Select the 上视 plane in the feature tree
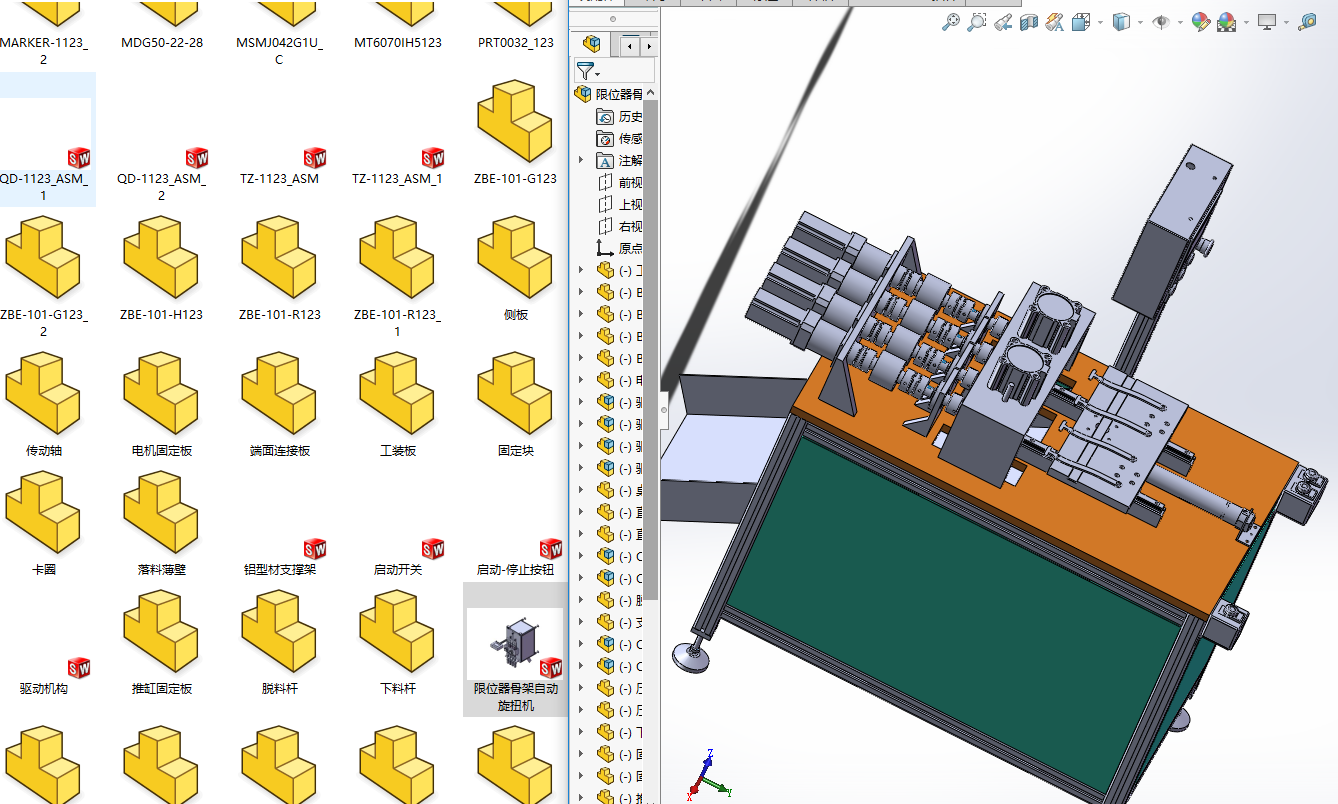 click(619, 204)
